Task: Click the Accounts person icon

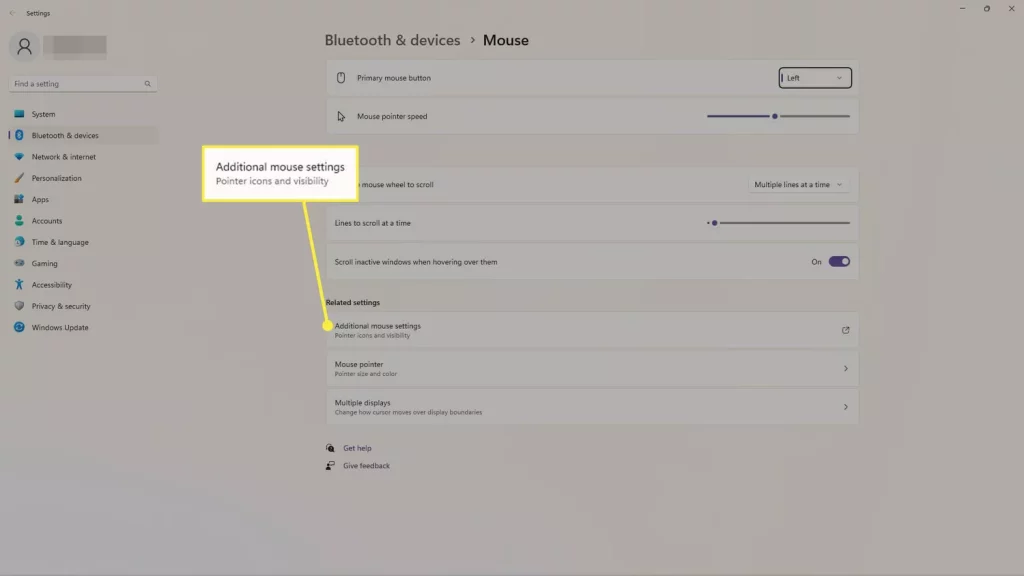Action: (x=19, y=221)
